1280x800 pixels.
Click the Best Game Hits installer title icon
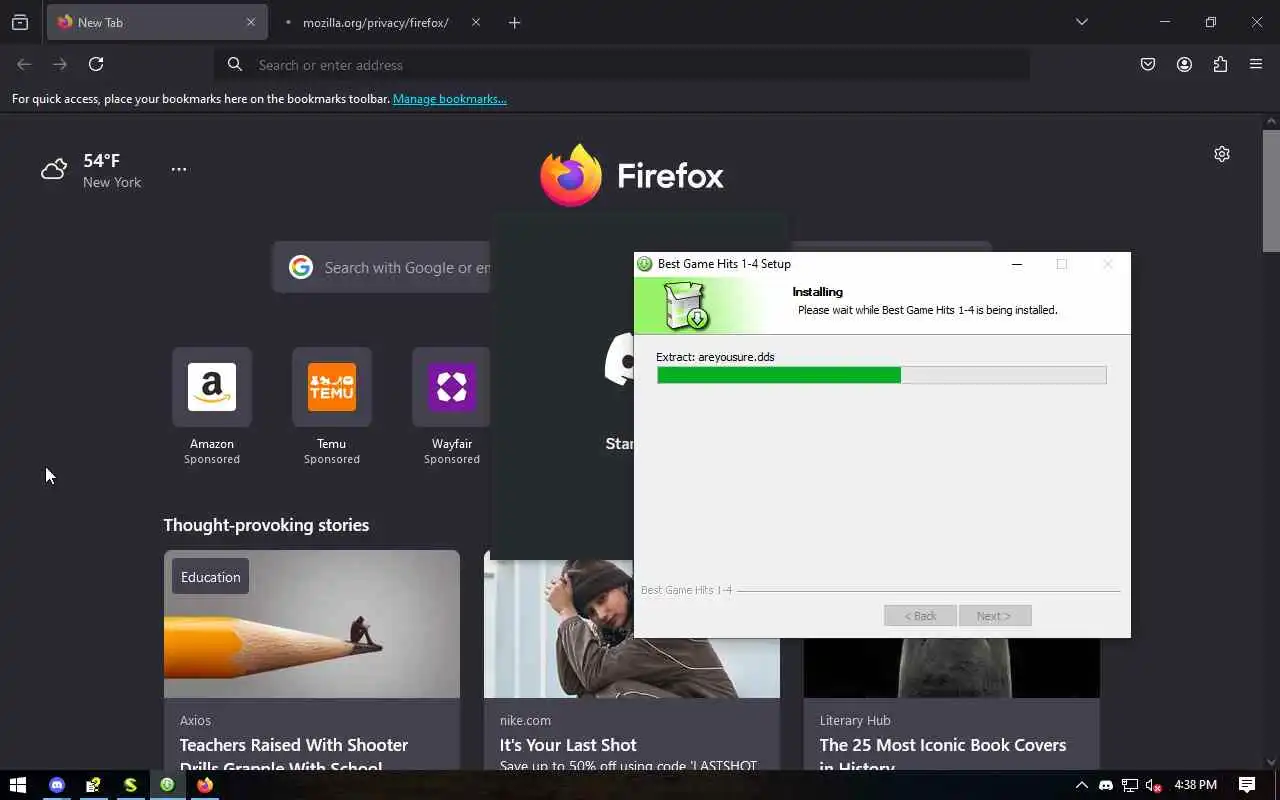(x=645, y=264)
